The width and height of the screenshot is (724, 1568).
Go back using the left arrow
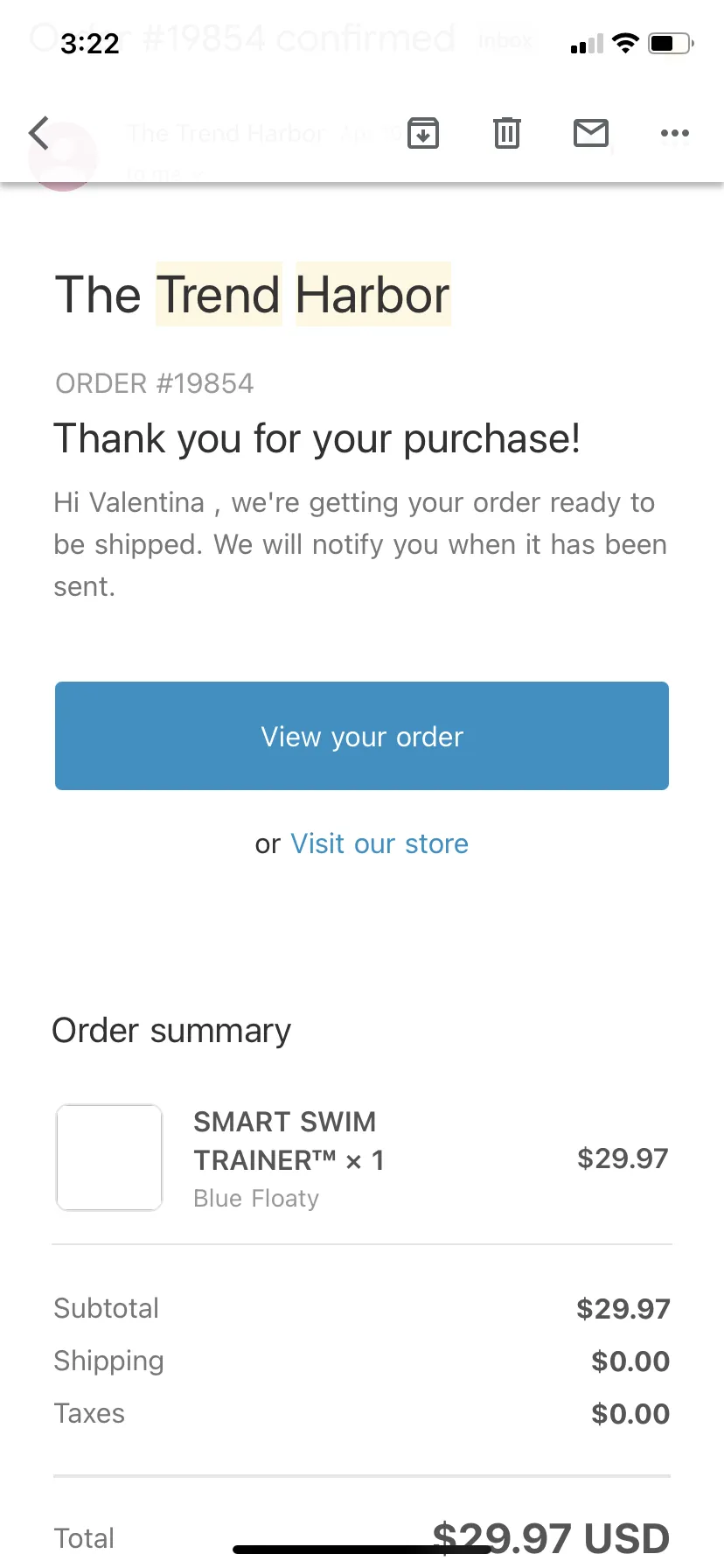38,133
